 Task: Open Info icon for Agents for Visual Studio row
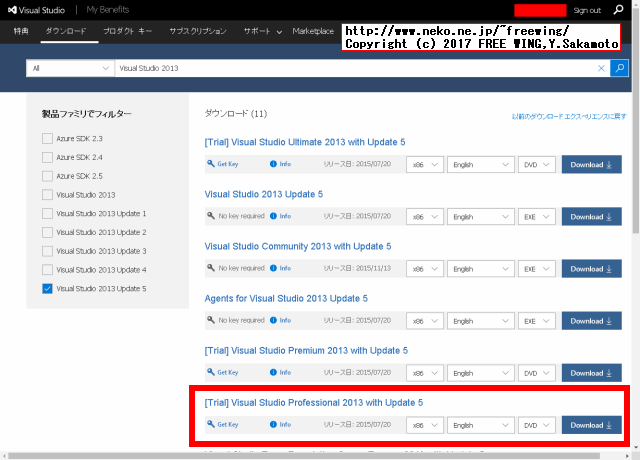[273, 320]
